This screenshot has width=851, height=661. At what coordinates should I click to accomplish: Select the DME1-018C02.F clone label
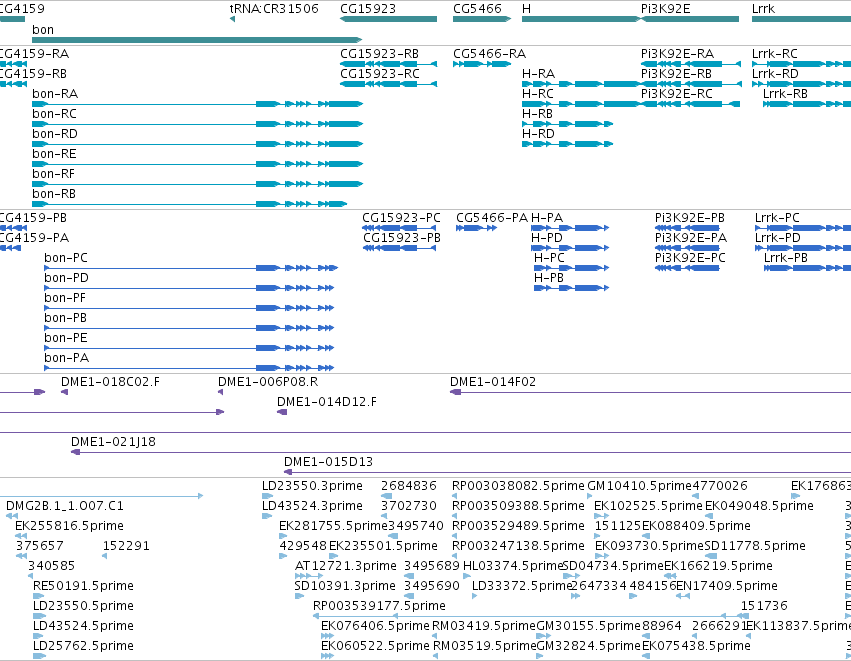(110, 382)
